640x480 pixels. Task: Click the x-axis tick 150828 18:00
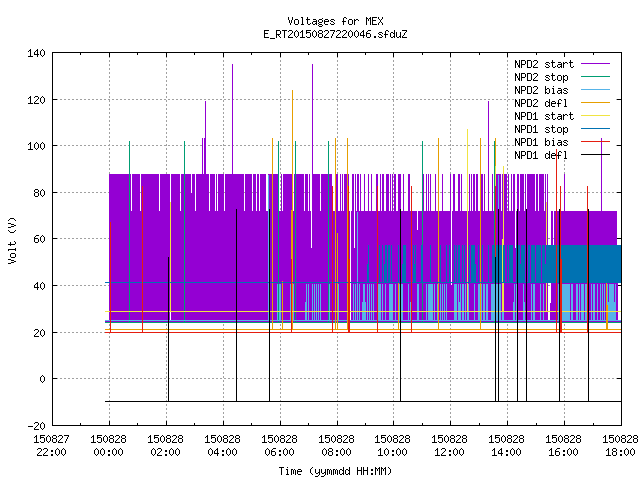click(x=620, y=446)
